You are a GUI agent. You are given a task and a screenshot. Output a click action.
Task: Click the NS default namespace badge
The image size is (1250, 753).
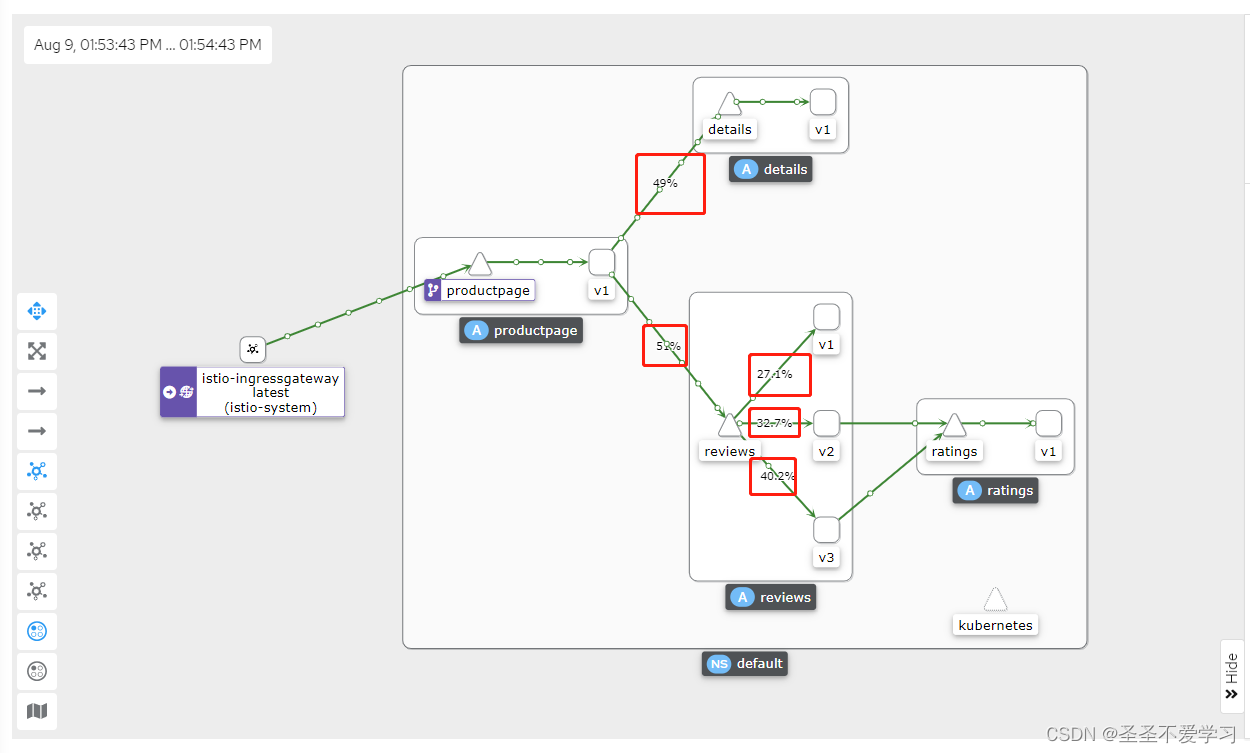(745, 663)
